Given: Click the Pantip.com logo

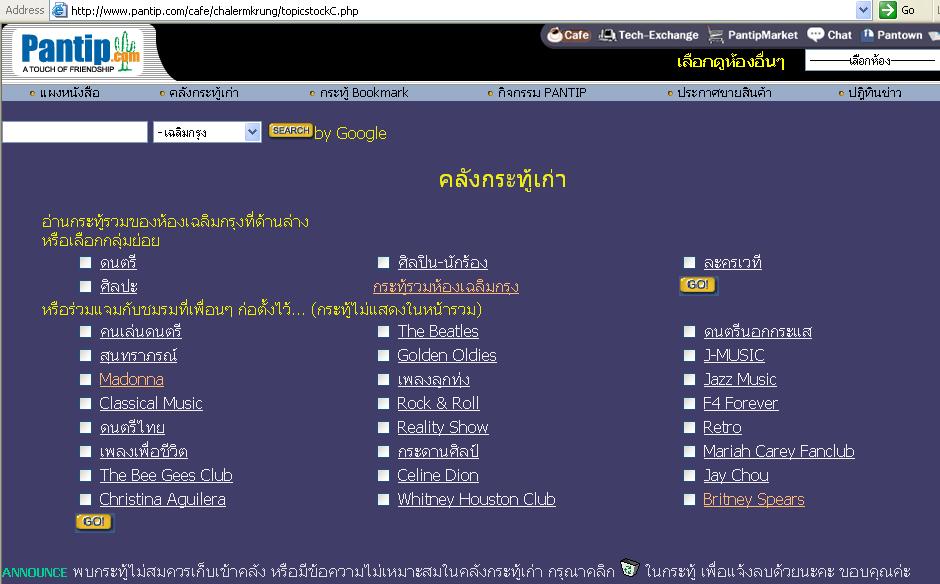Looking at the screenshot, I should coord(80,52).
